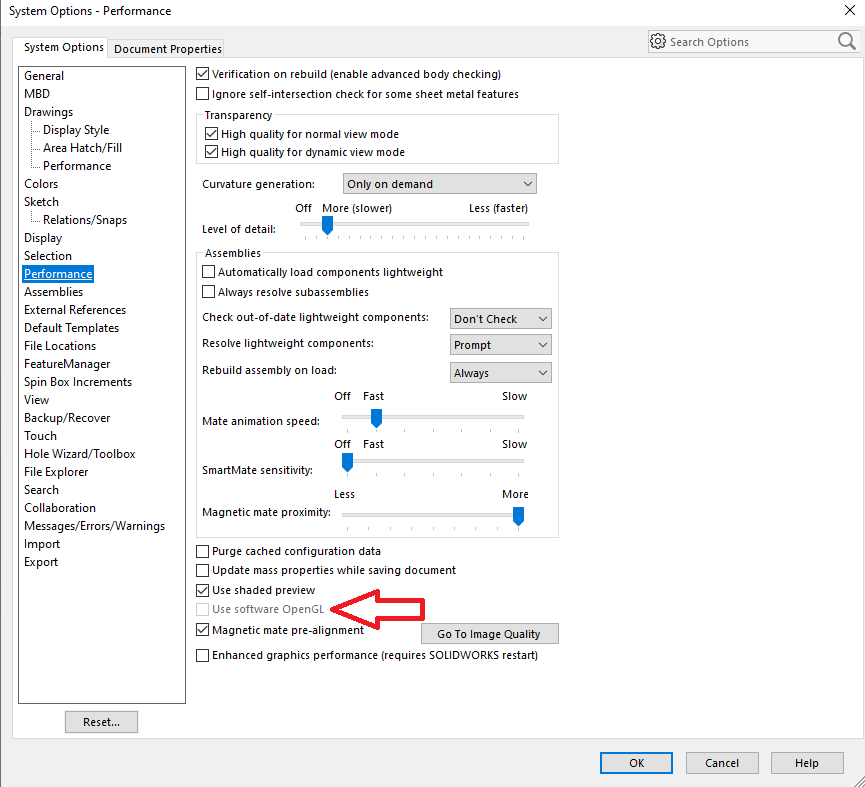Select File Explorer category
Image resolution: width=865 pixels, height=787 pixels.
56,472
